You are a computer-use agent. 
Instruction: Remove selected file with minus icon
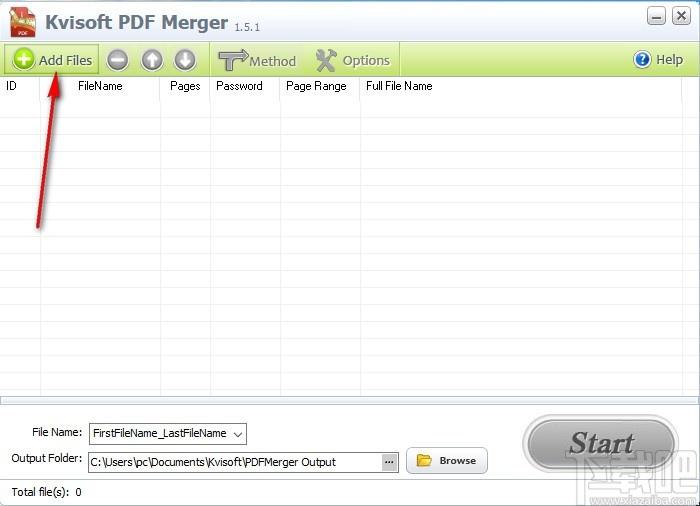117,60
